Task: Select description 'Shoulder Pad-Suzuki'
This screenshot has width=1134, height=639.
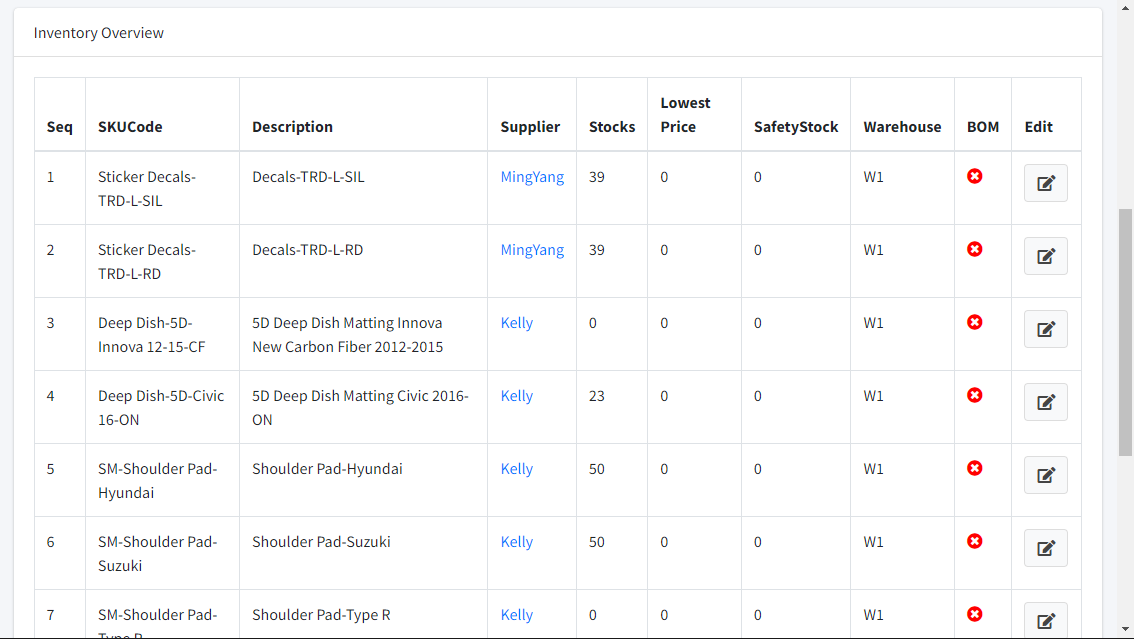Action: coord(321,542)
